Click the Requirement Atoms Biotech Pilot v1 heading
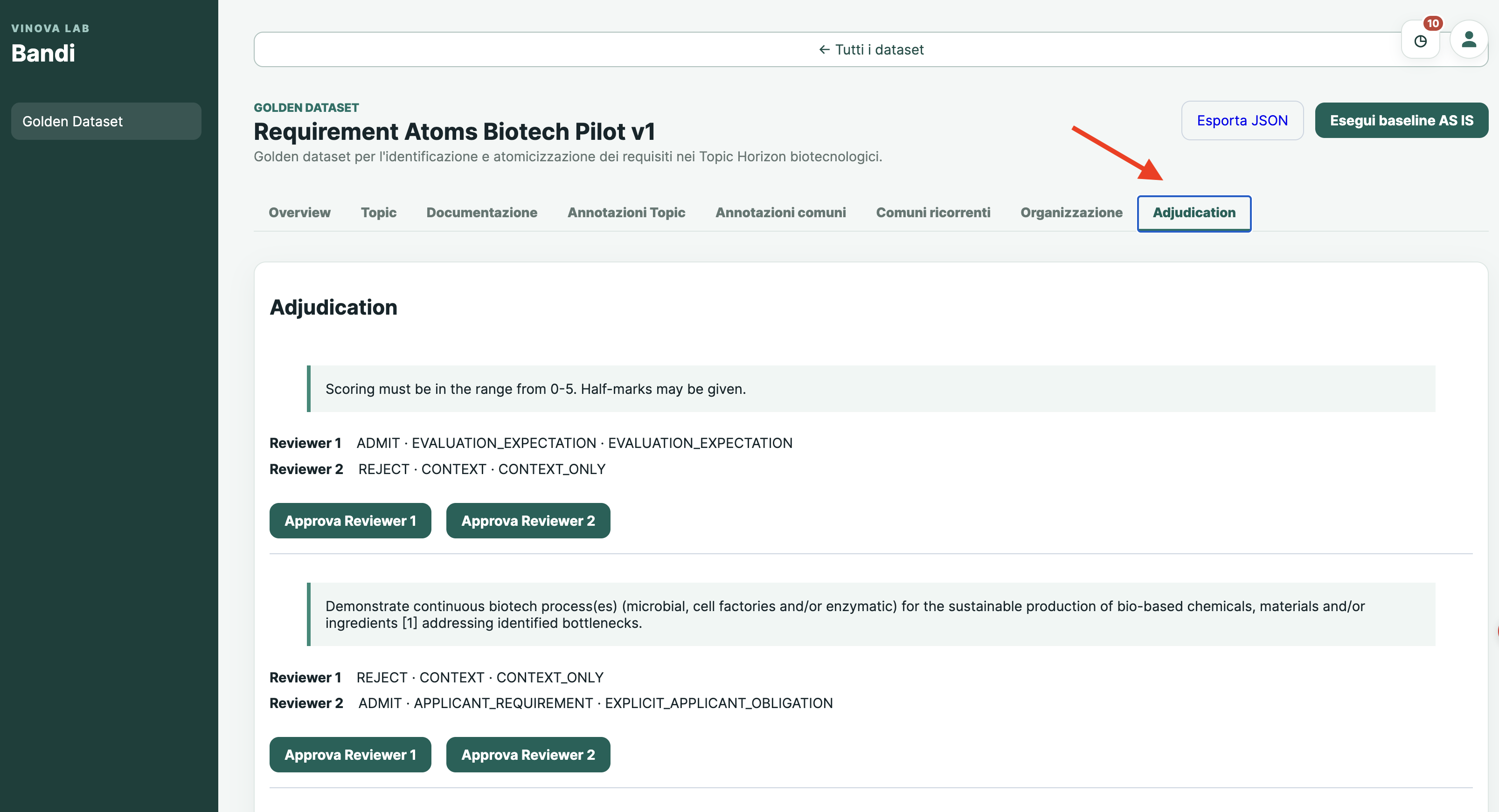The image size is (1499, 812). pos(454,131)
